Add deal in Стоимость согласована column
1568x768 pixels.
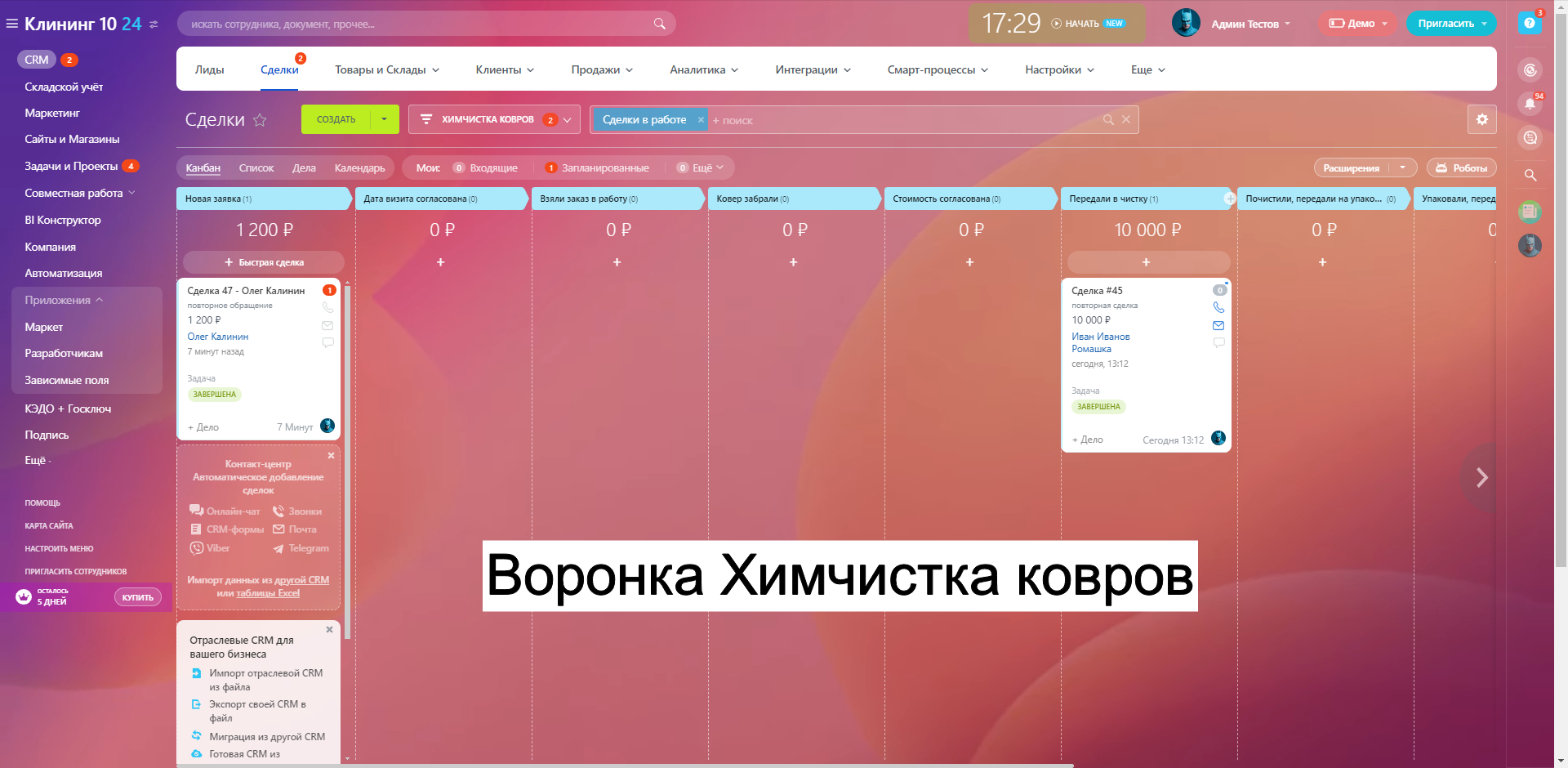pyautogui.click(x=969, y=262)
